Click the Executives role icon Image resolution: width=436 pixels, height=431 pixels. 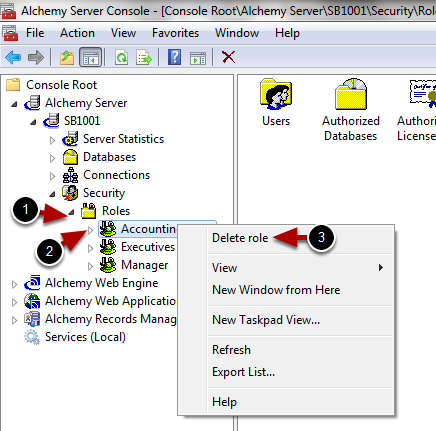[108, 247]
